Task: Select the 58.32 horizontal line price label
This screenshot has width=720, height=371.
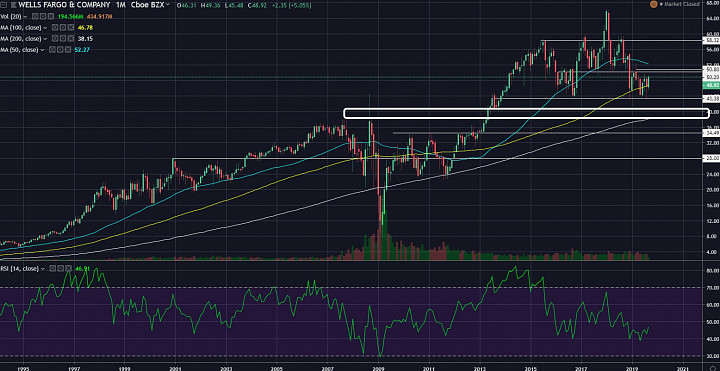Action: (x=710, y=40)
